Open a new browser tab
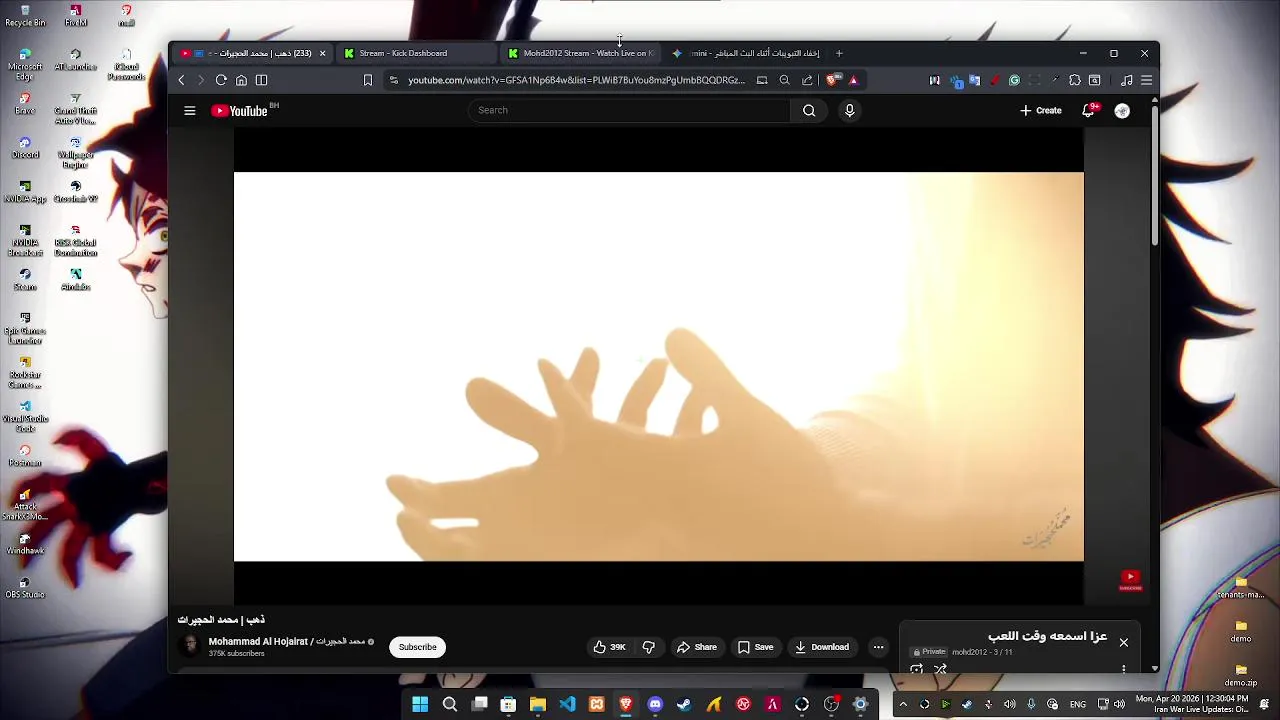This screenshot has width=1280, height=720. 839,53
